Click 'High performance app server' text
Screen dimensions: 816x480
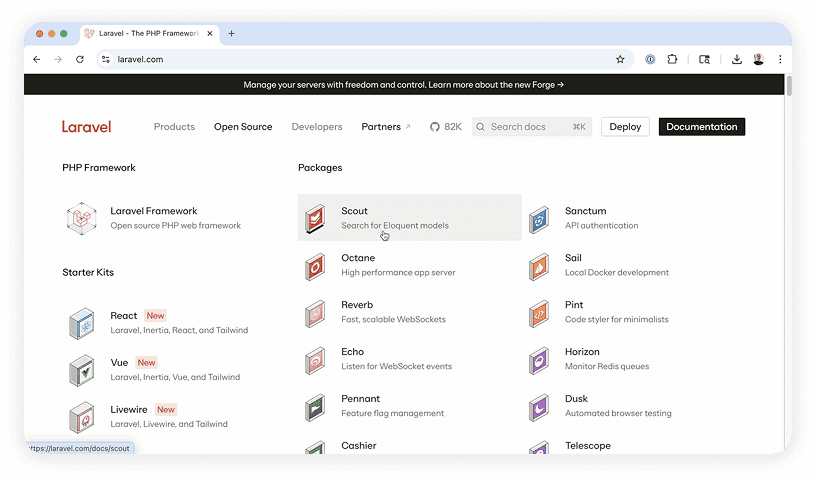pos(398,272)
